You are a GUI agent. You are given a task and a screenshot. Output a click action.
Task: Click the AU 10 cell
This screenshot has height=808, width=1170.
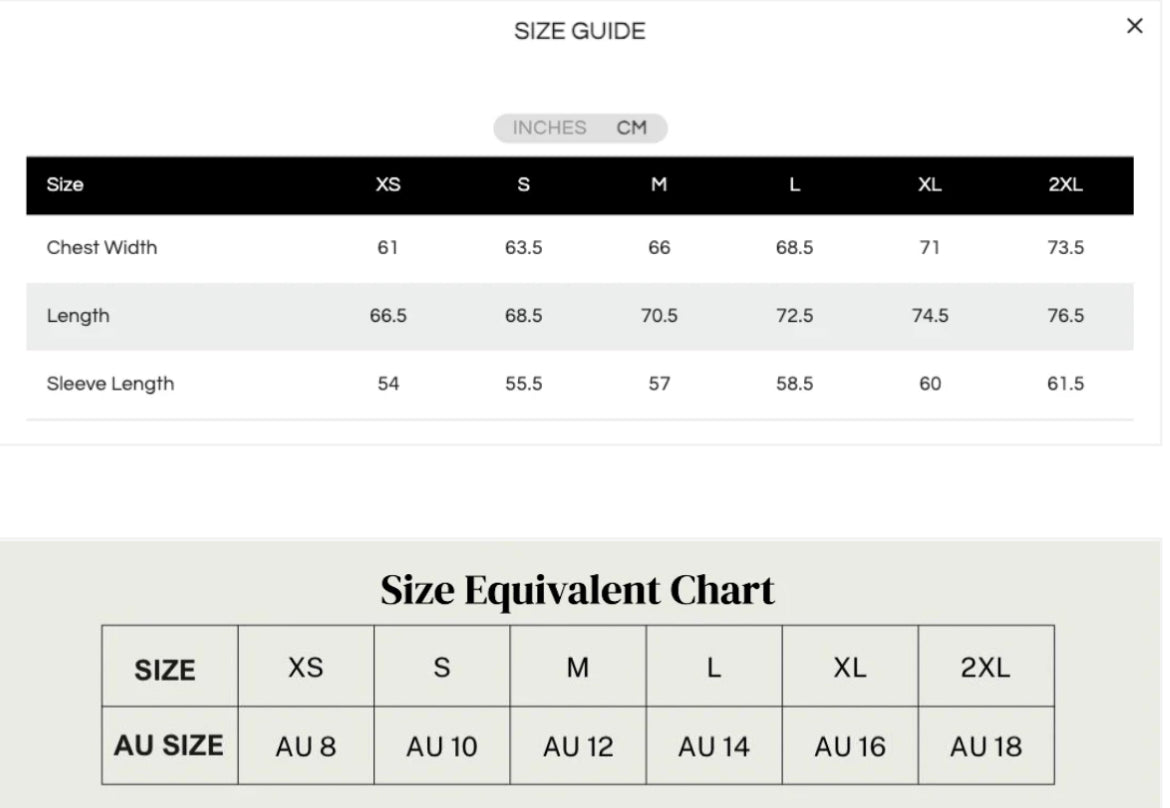(x=442, y=746)
